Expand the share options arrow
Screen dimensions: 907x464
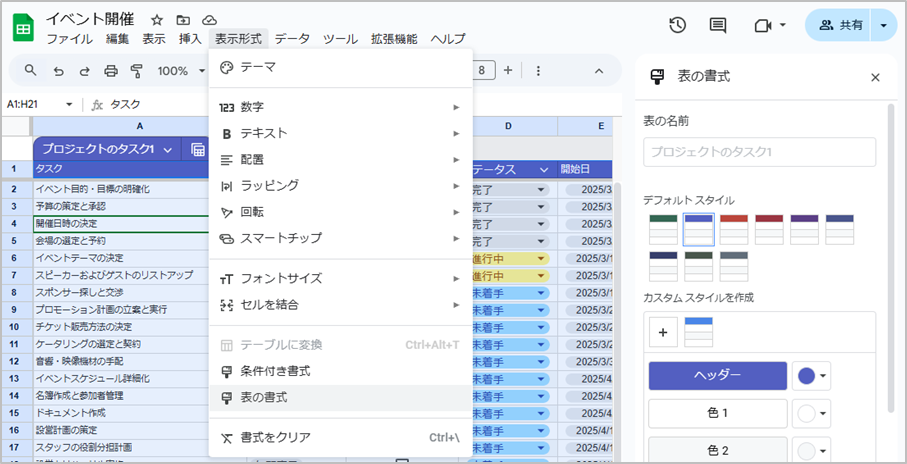click(883, 25)
